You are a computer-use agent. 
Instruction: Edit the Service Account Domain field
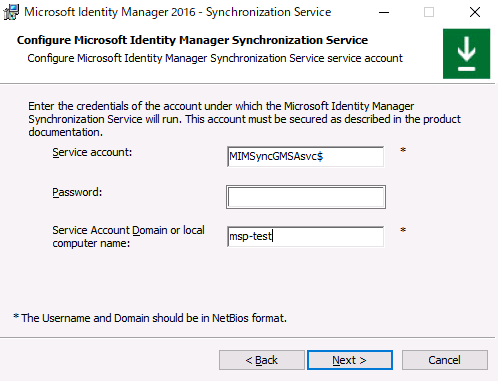click(305, 236)
